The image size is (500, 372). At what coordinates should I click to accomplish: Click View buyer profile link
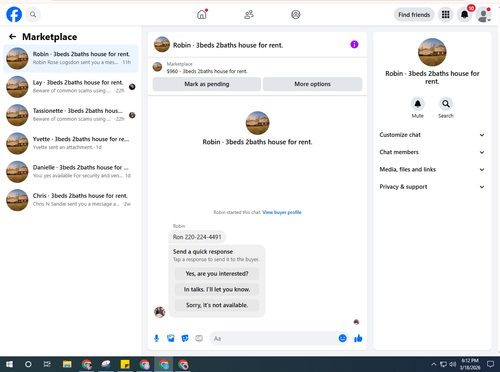click(x=282, y=212)
